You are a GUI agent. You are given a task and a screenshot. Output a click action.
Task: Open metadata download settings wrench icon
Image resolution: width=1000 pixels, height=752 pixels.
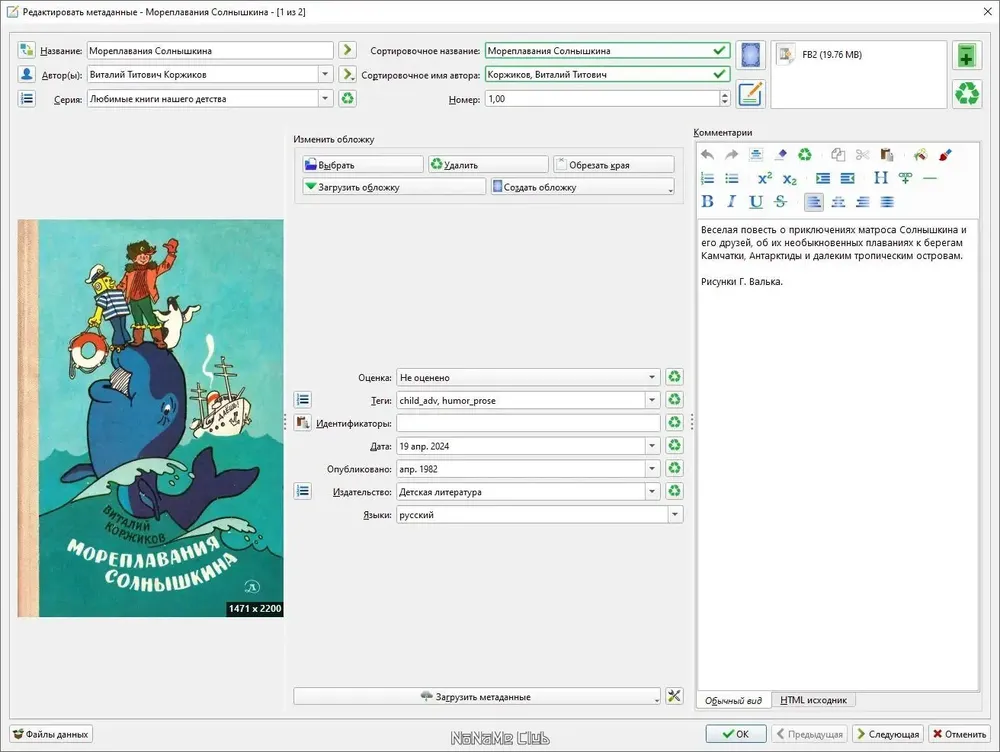[x=674, y=696]
